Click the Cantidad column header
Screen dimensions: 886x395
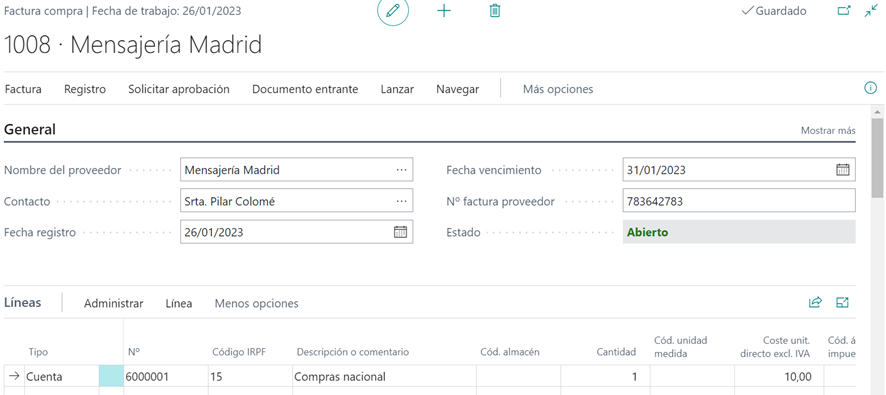(x=616, y=352)
